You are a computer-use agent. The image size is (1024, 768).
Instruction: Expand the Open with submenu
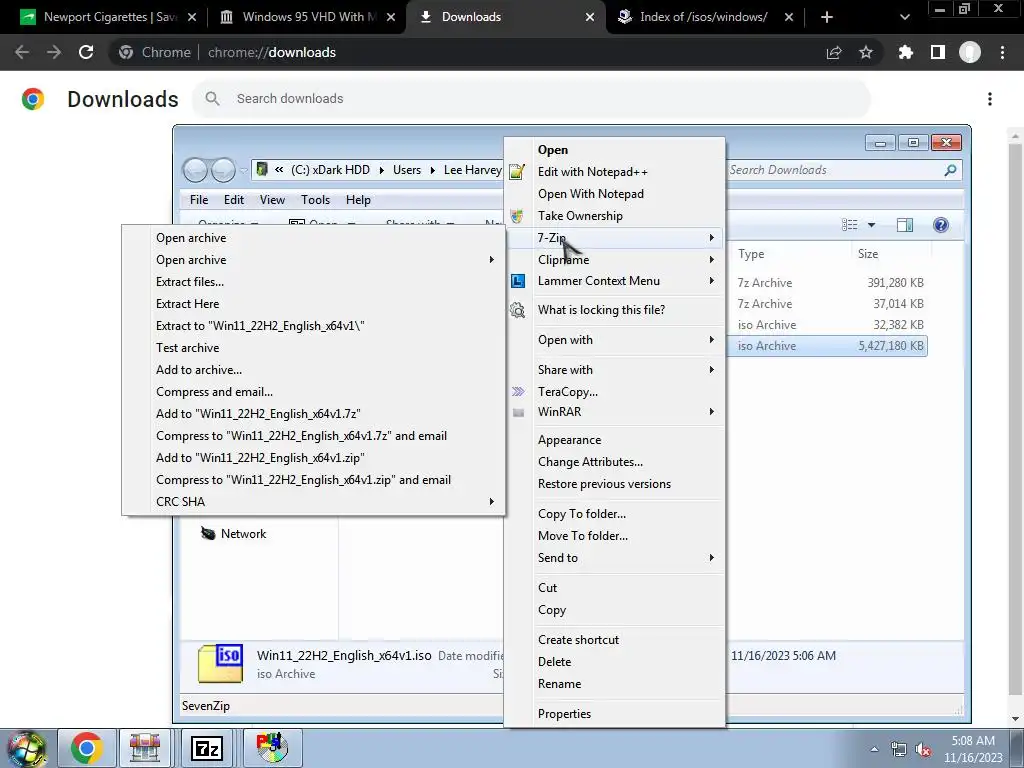point(614,340)
